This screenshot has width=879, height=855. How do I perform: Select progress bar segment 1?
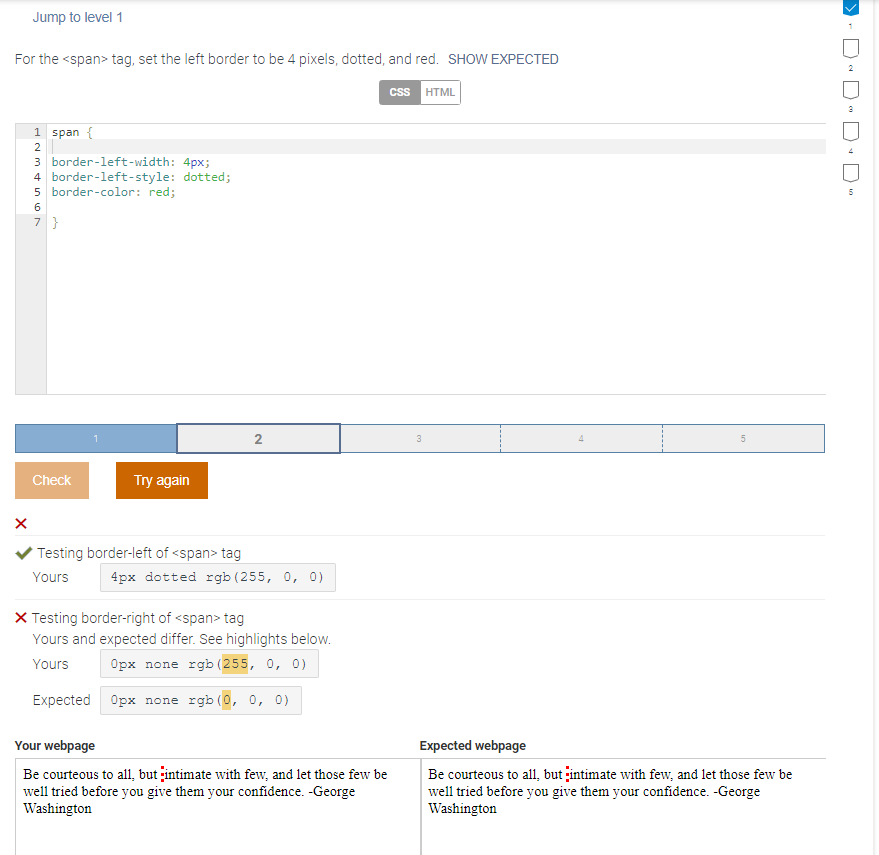tap(96, 438)
